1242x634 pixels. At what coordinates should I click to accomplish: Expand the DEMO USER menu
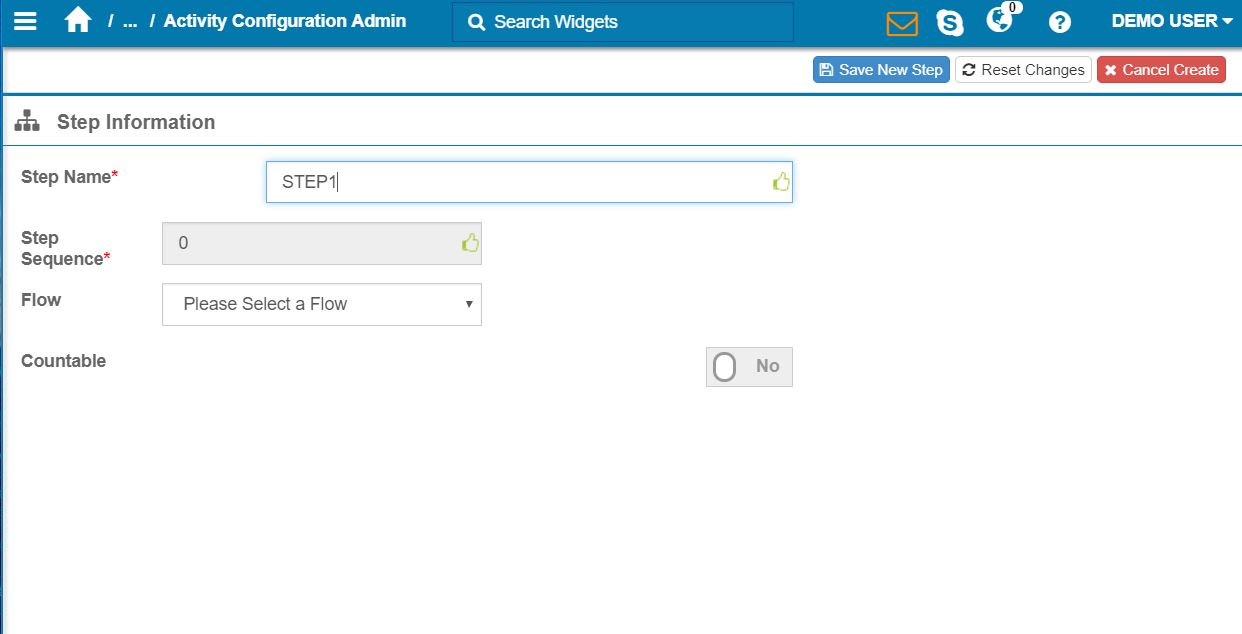(x=1171, y=21)
